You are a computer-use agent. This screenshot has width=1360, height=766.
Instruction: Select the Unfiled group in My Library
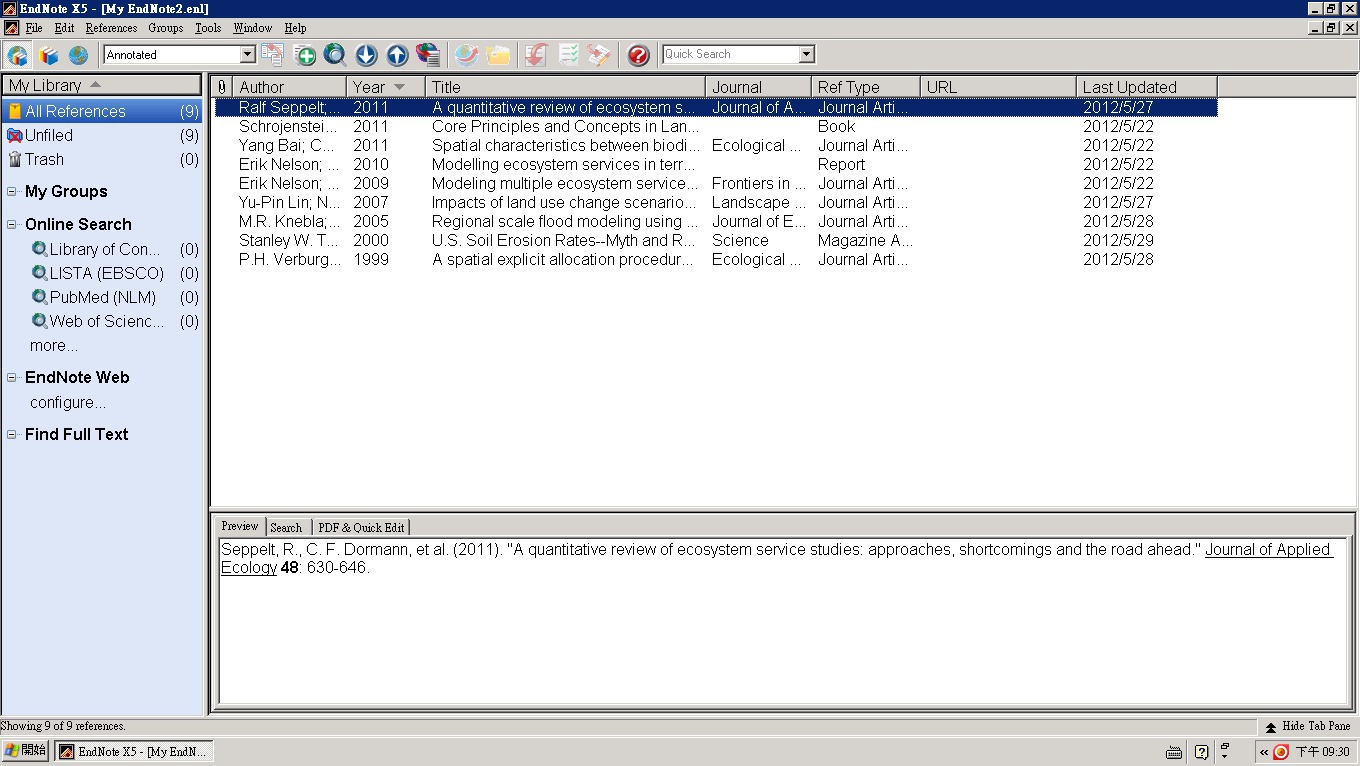pyautogui.click(x=49, y=136)
